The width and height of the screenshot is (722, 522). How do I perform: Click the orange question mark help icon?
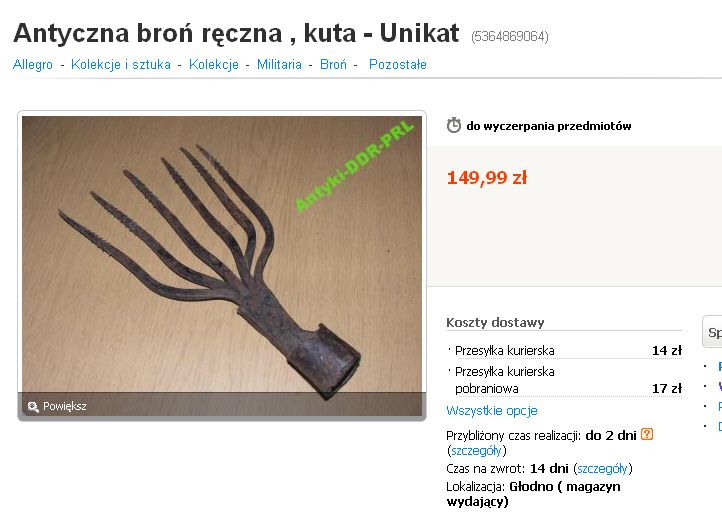(647, 434)
